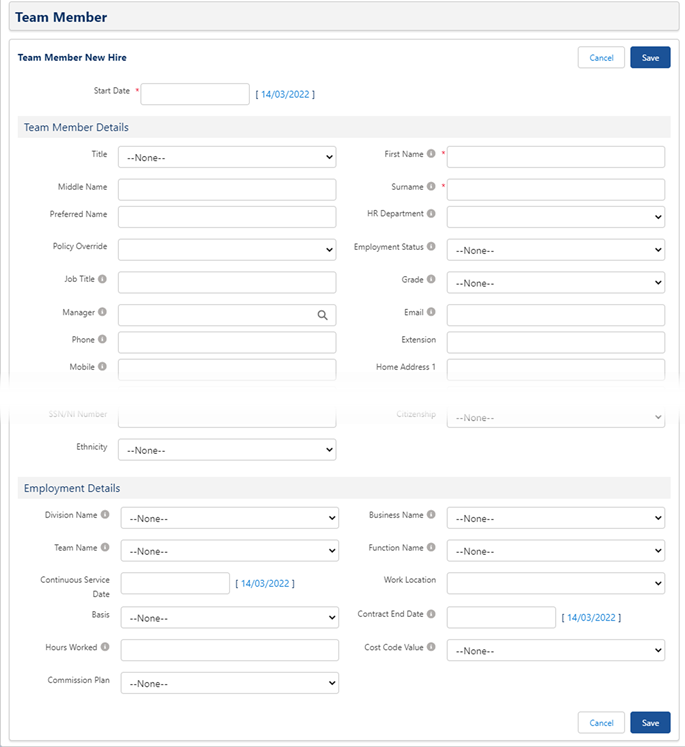Click into the Surname input field
The height and width of the screenshot is (747, 685).
click(x=555, y=189)
